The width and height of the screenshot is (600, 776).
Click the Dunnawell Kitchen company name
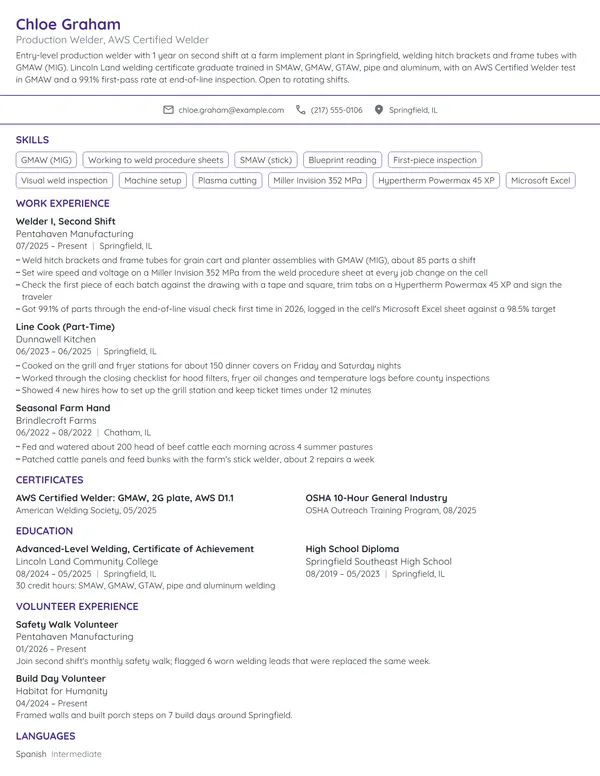(x=55, y=339)
